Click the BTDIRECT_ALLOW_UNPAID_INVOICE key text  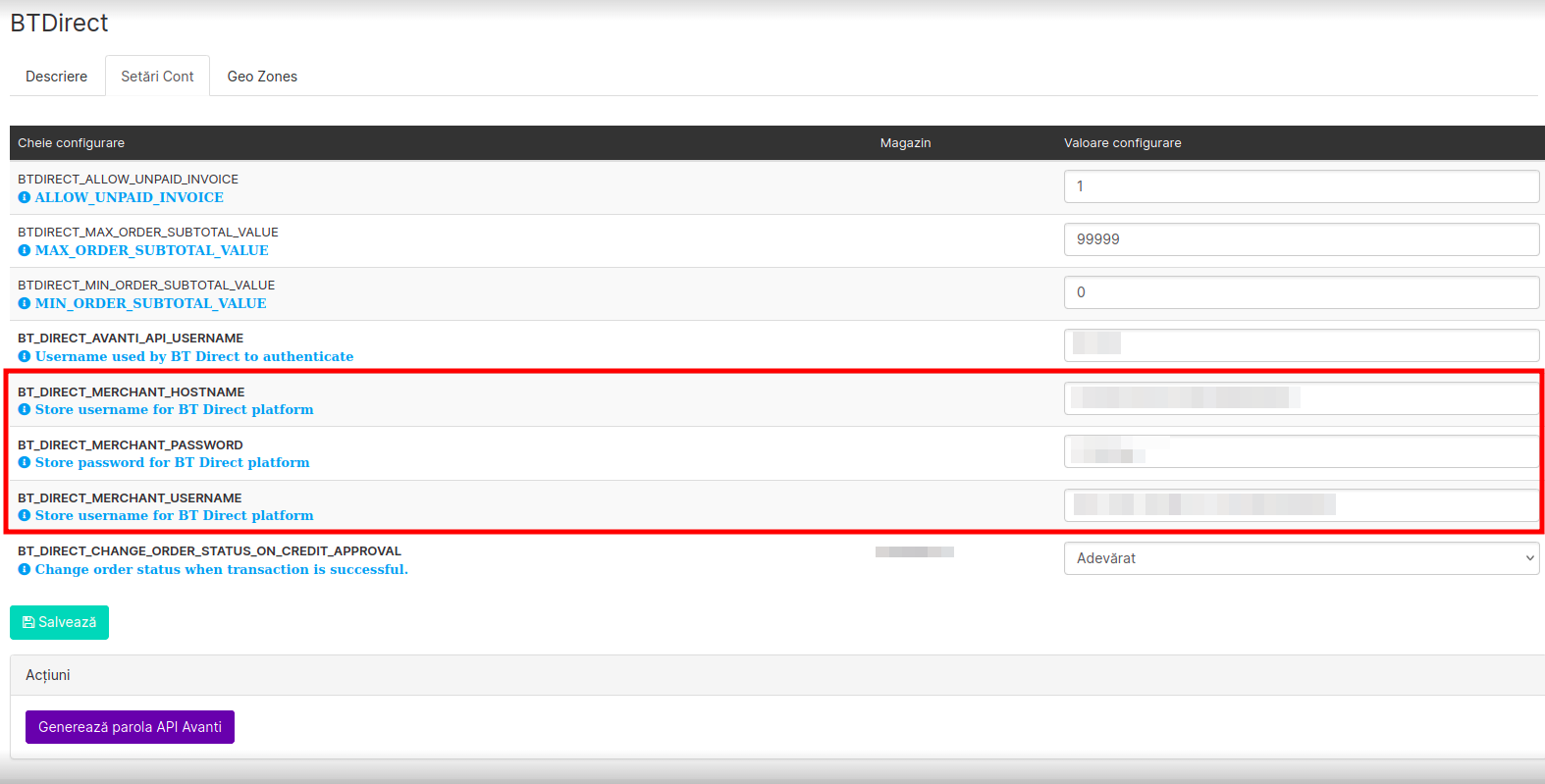click(128, 179)
